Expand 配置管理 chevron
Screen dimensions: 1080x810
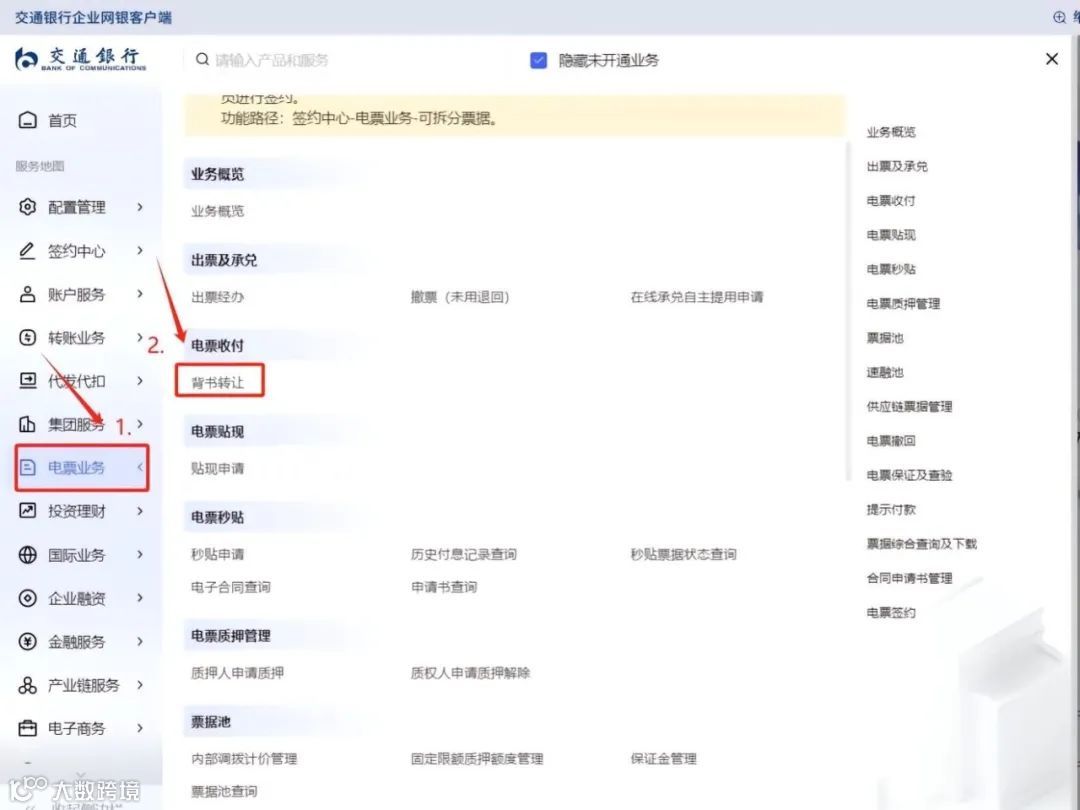[x=140, y=207]
